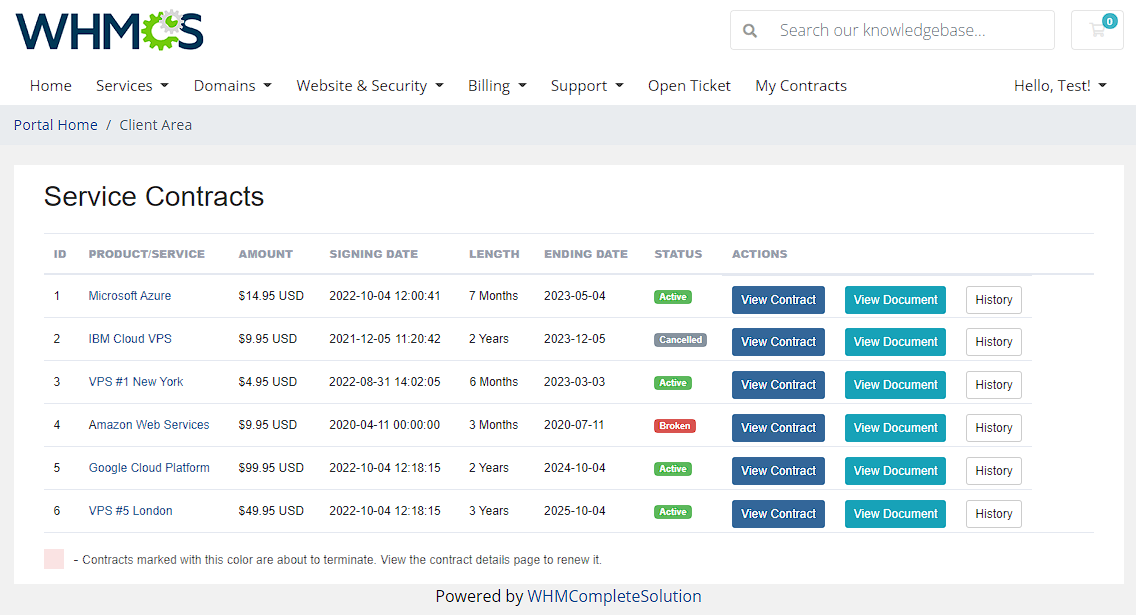Image resolution: width=1136 pixels, height=615 pixels.
Task: Open the shopping cart icon
Action: 1098,30
